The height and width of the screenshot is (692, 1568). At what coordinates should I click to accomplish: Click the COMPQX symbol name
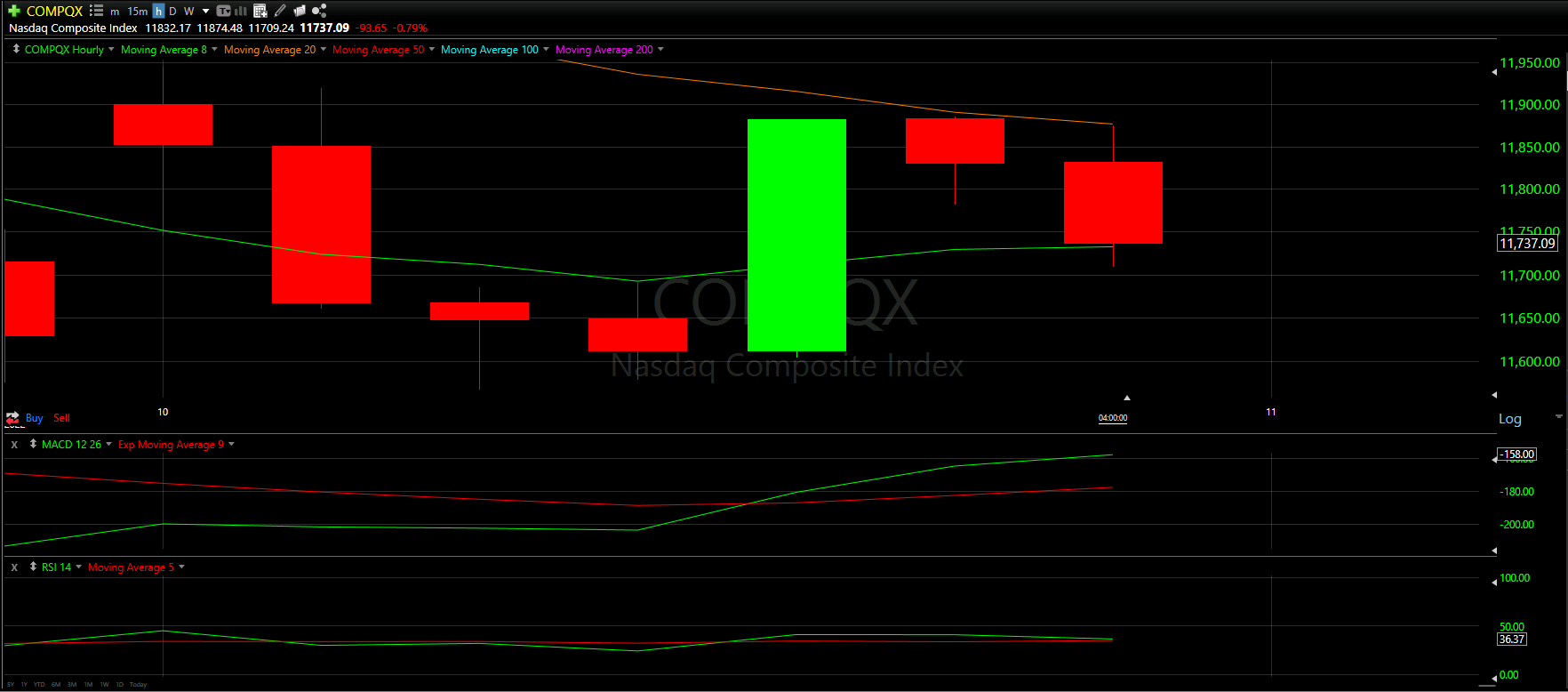[x=54, y=12]
